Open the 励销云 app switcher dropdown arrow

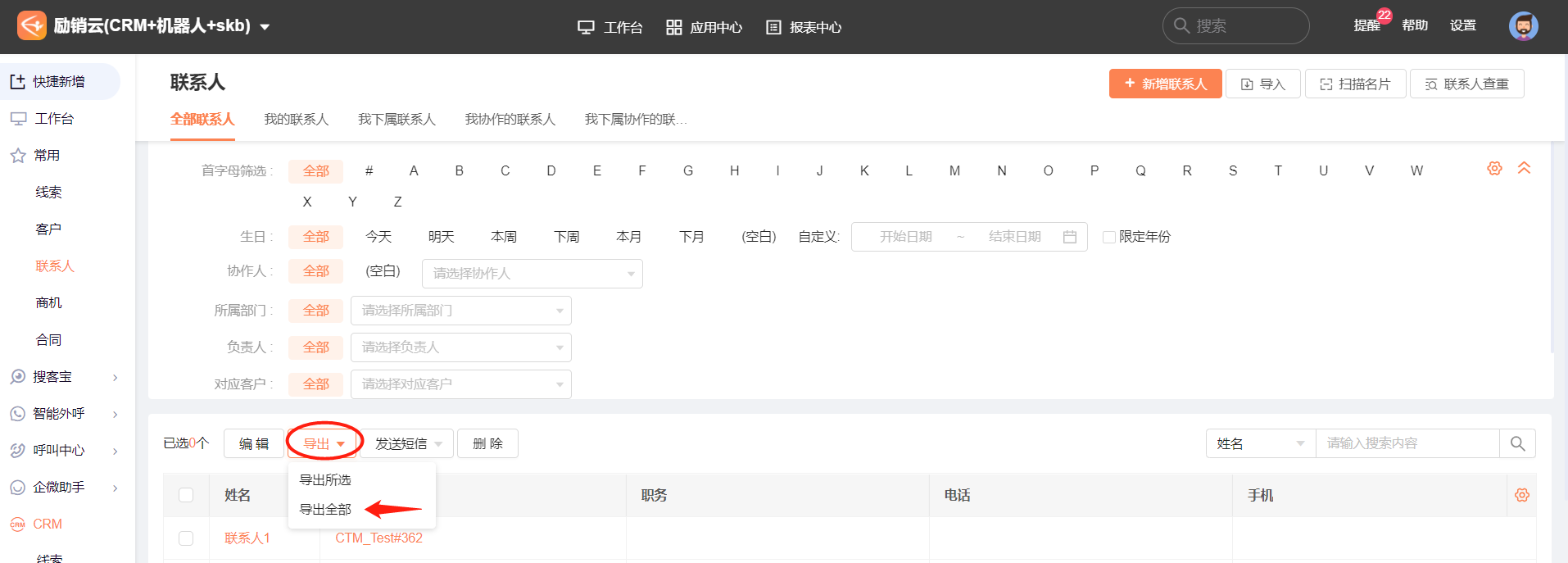(x=265, y=27)
